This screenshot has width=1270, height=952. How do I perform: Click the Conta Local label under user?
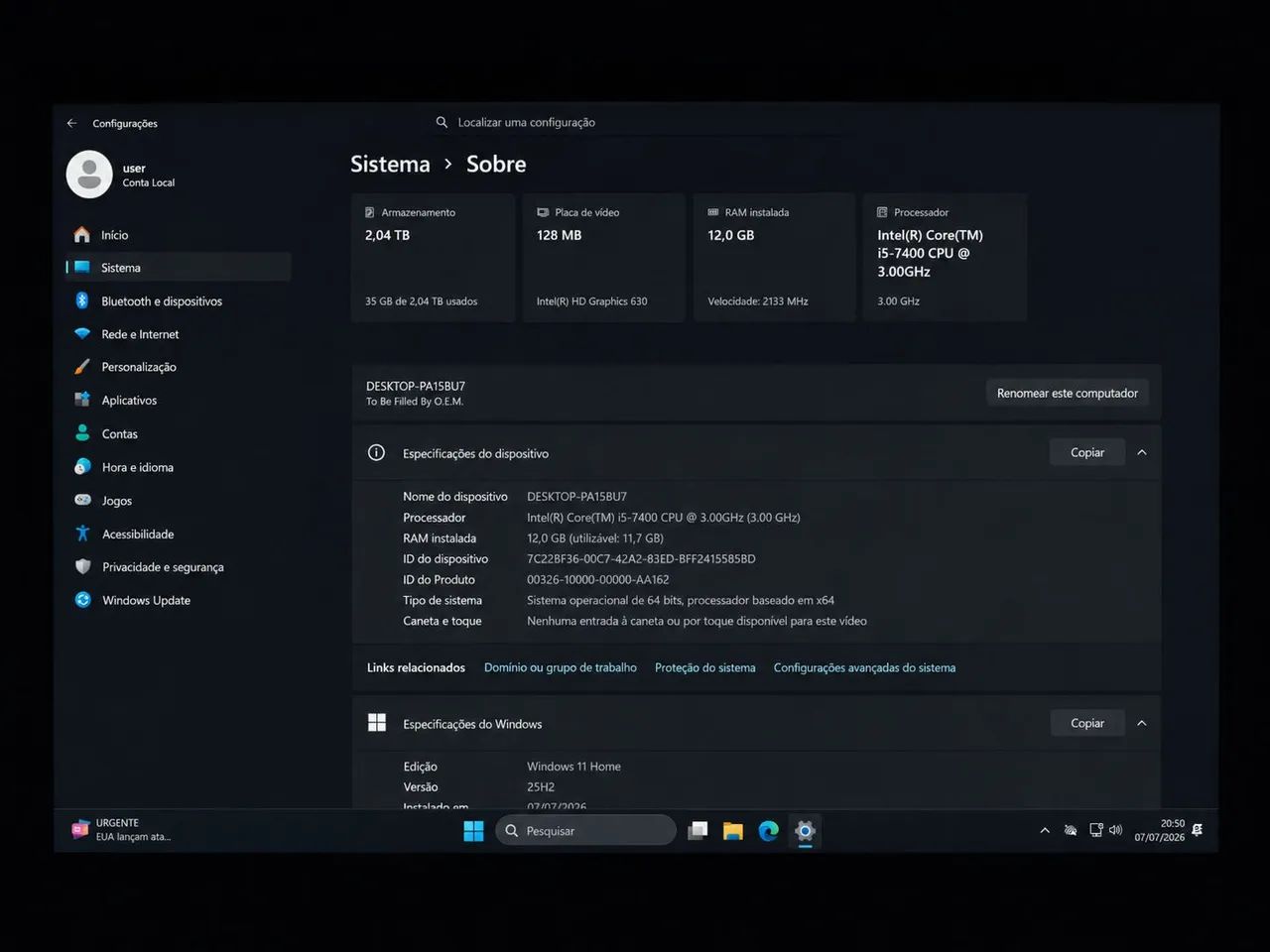tap(149, 182)
